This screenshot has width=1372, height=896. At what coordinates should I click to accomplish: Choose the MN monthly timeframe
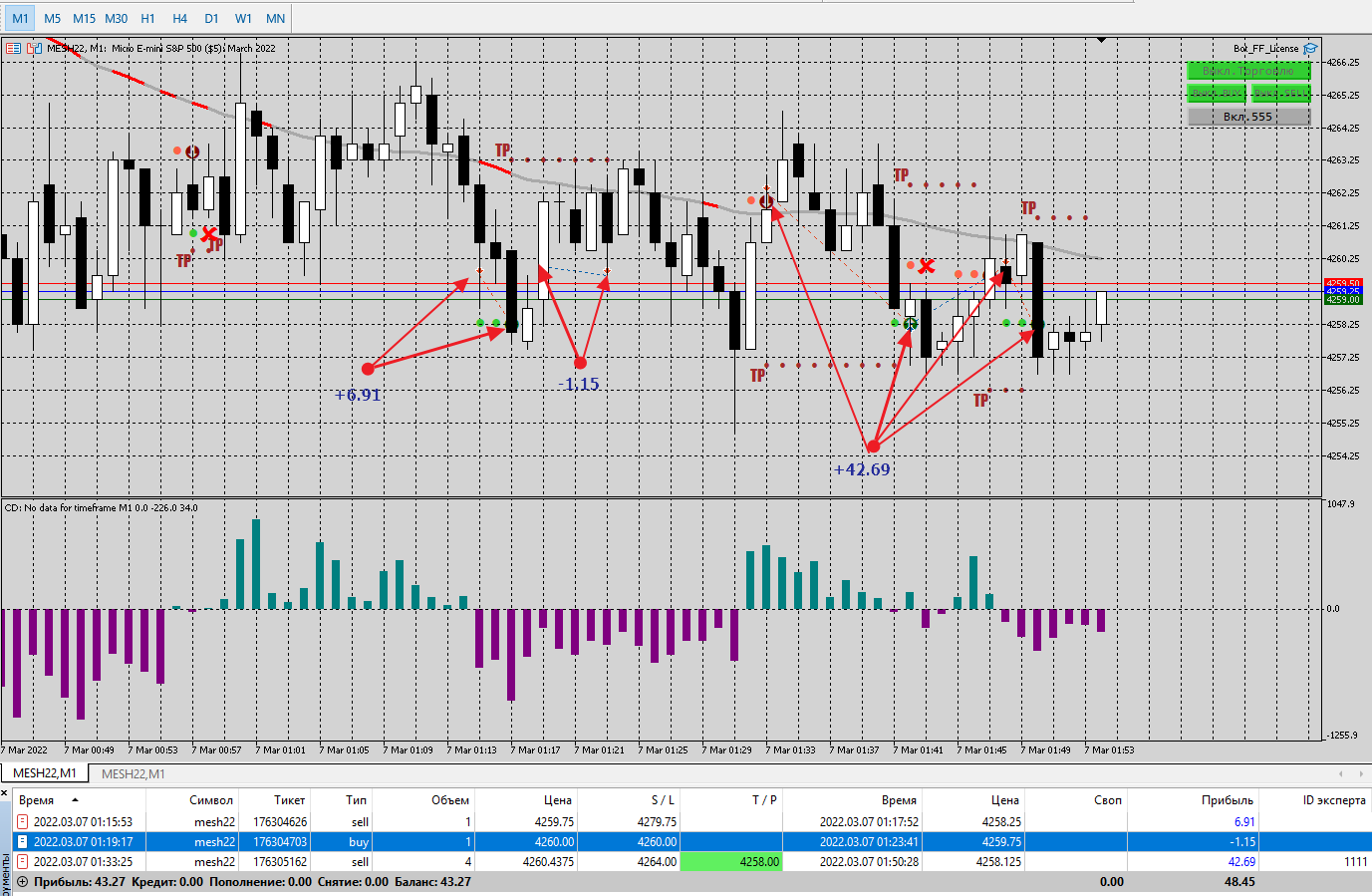[276, 18]
